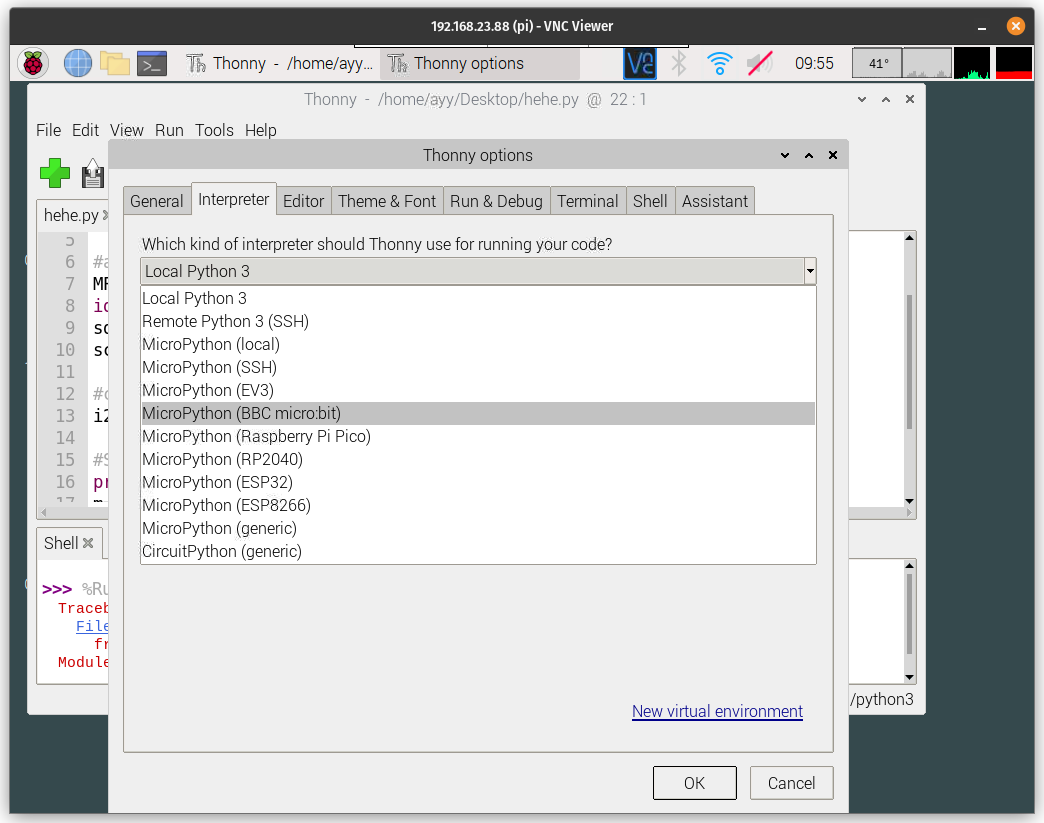Open the Wi-Fi network tray icon
This screenshot has width=1044, height=823.
point(719,63)
